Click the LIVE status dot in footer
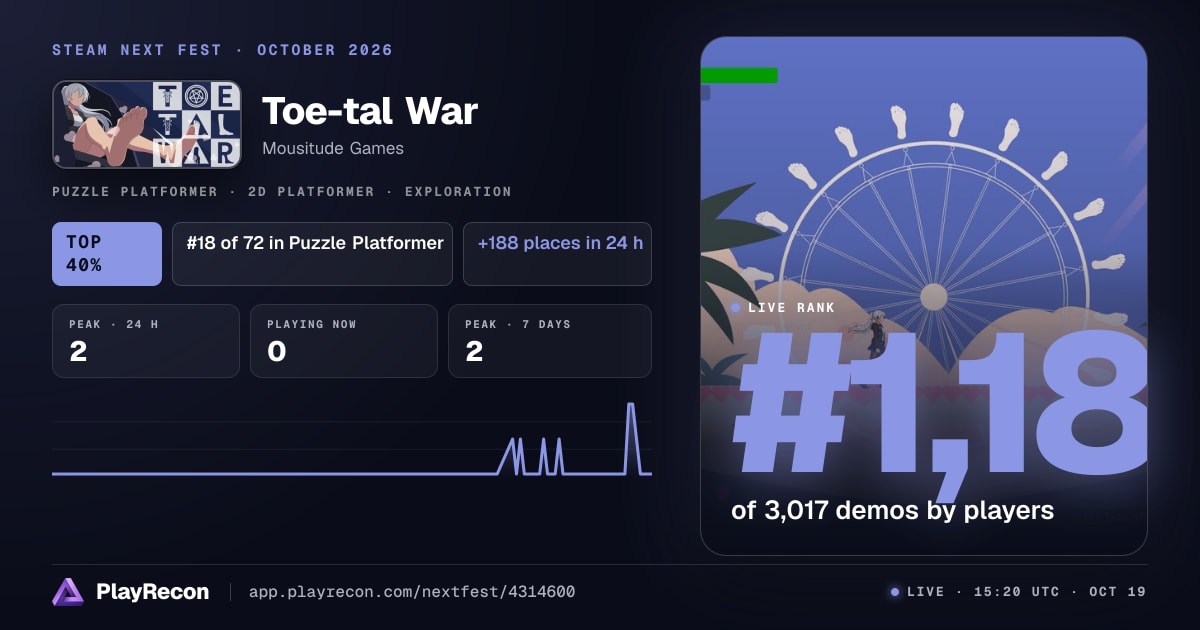Image resolution: width=1200 pixels, height=630 pixels. click(895, 592)
